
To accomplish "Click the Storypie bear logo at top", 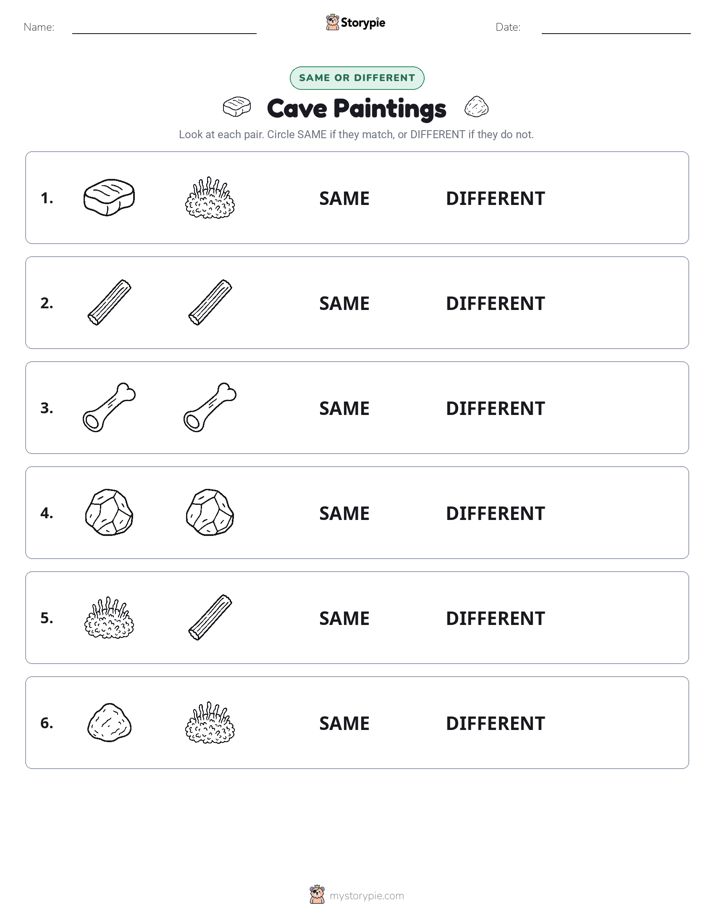I will pyautogui.click(x=332, y=22).
